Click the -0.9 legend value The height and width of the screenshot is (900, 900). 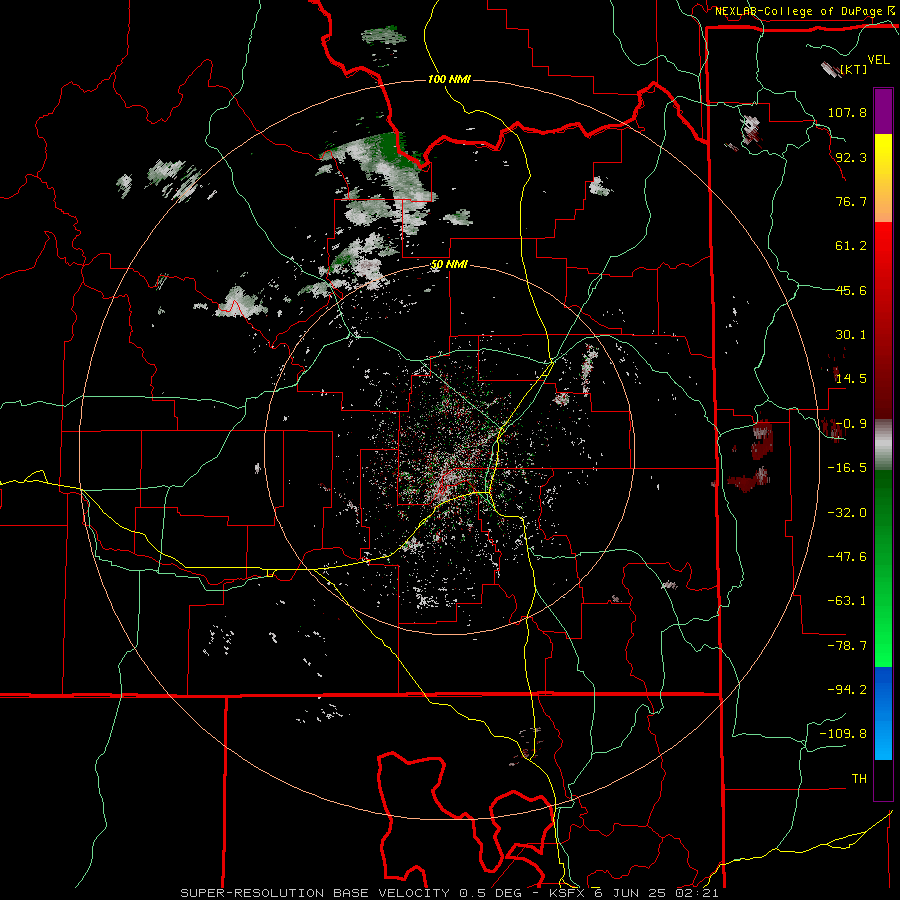[x=851, y=424]
